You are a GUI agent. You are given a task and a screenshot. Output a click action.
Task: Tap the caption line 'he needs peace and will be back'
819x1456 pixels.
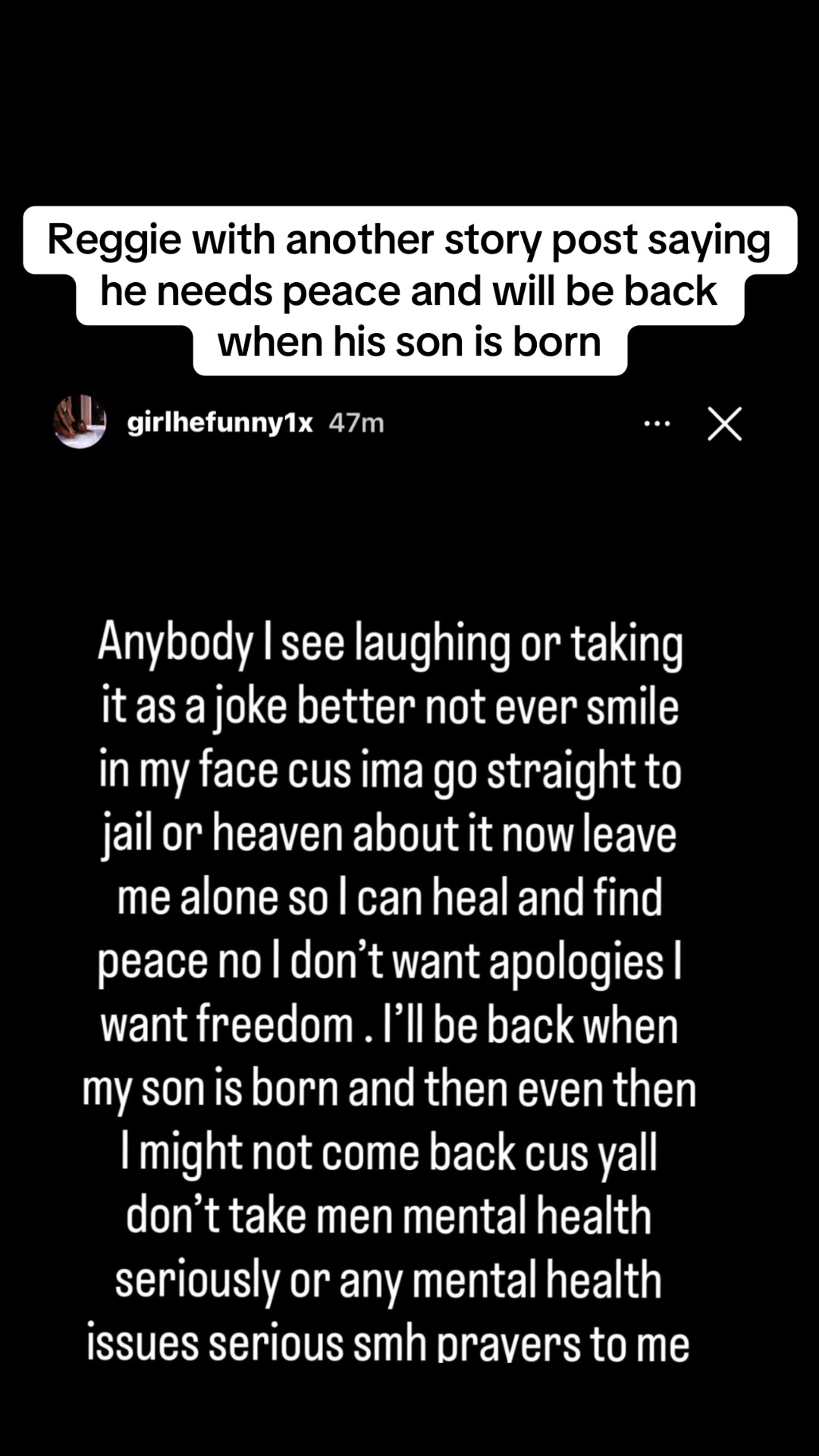(x=409, y=291)
